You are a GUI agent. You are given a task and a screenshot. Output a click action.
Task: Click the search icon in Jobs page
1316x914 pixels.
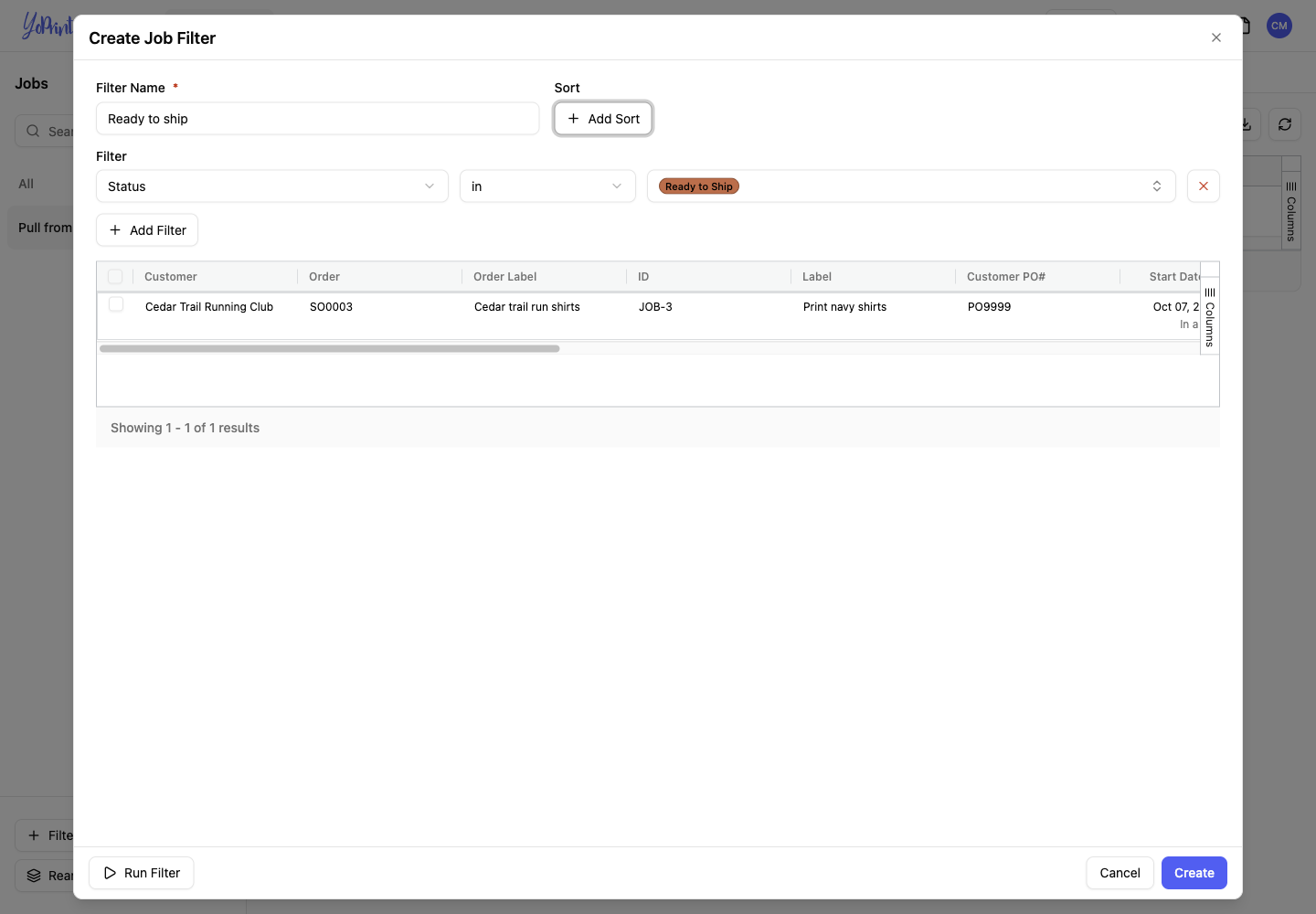pyautogui.click(x=33, y=131)
